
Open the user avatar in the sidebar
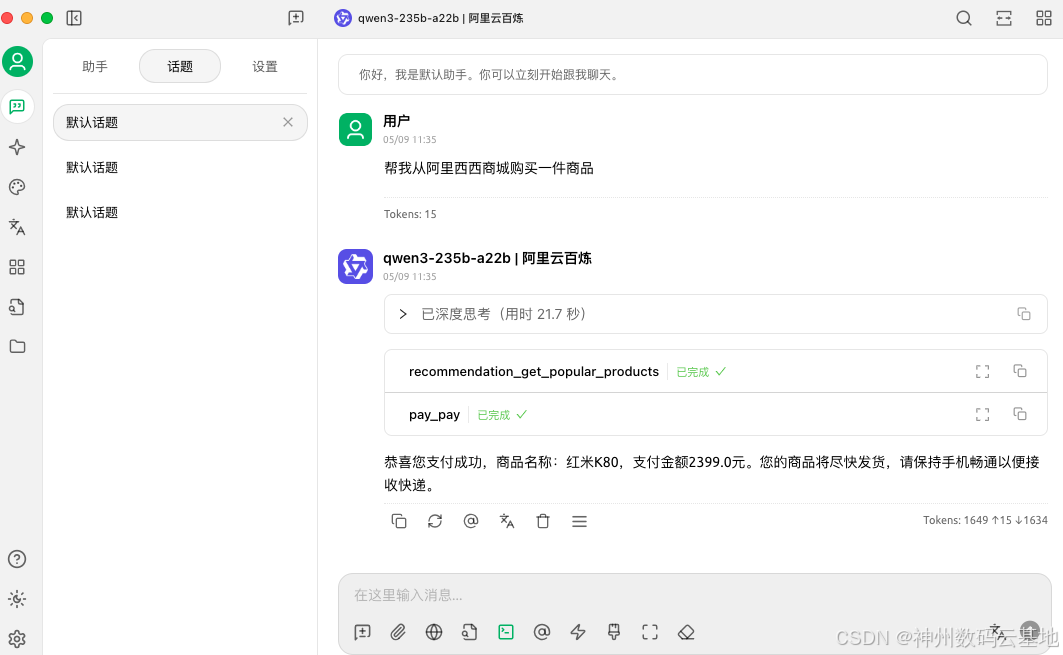click(x=18, y=62)
